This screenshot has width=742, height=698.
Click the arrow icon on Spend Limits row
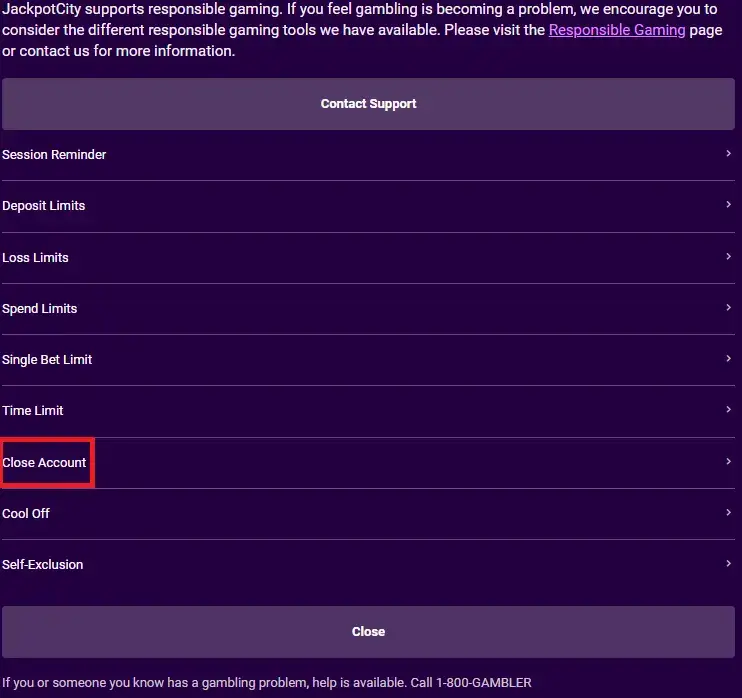click(x=729, y=308)
